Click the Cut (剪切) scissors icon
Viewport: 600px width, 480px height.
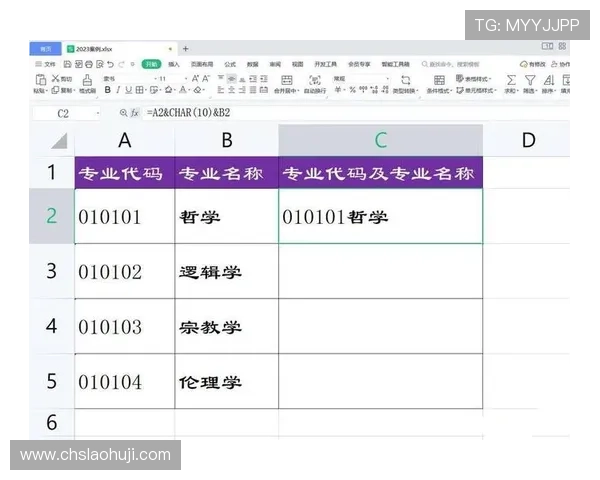point(56,79)
